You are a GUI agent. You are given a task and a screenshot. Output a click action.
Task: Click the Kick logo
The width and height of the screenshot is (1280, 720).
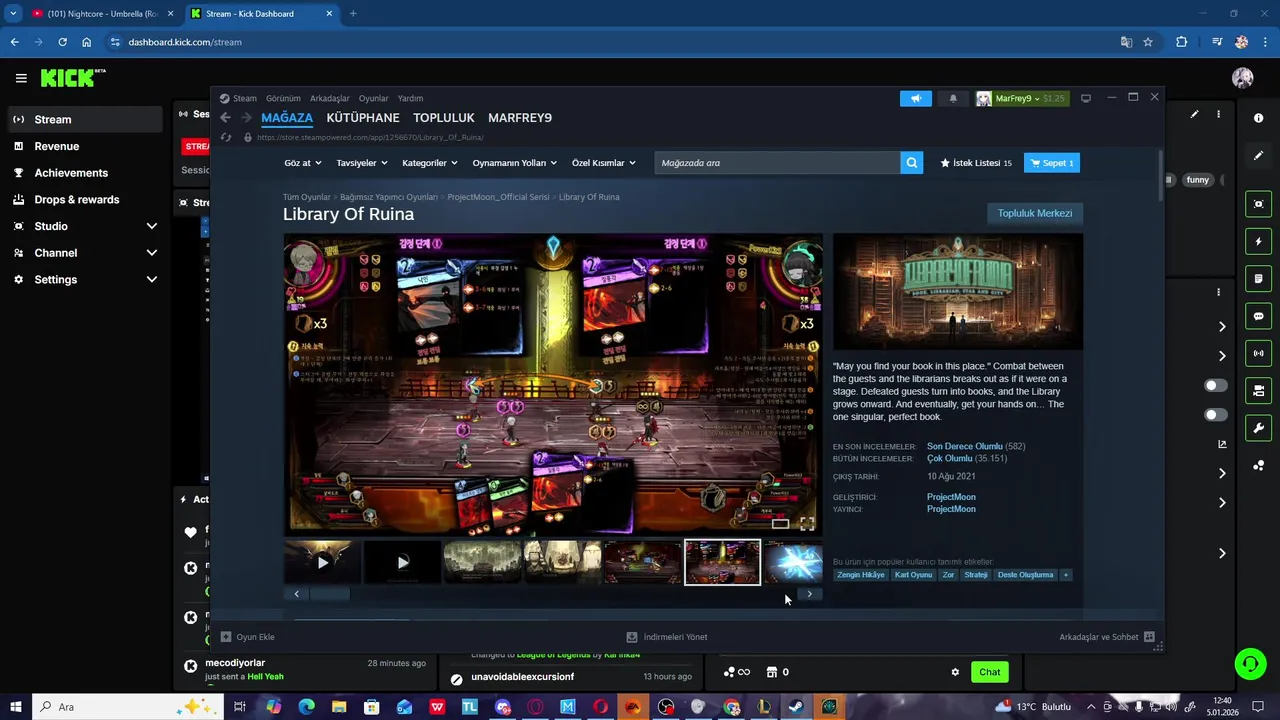click(73, 78)
